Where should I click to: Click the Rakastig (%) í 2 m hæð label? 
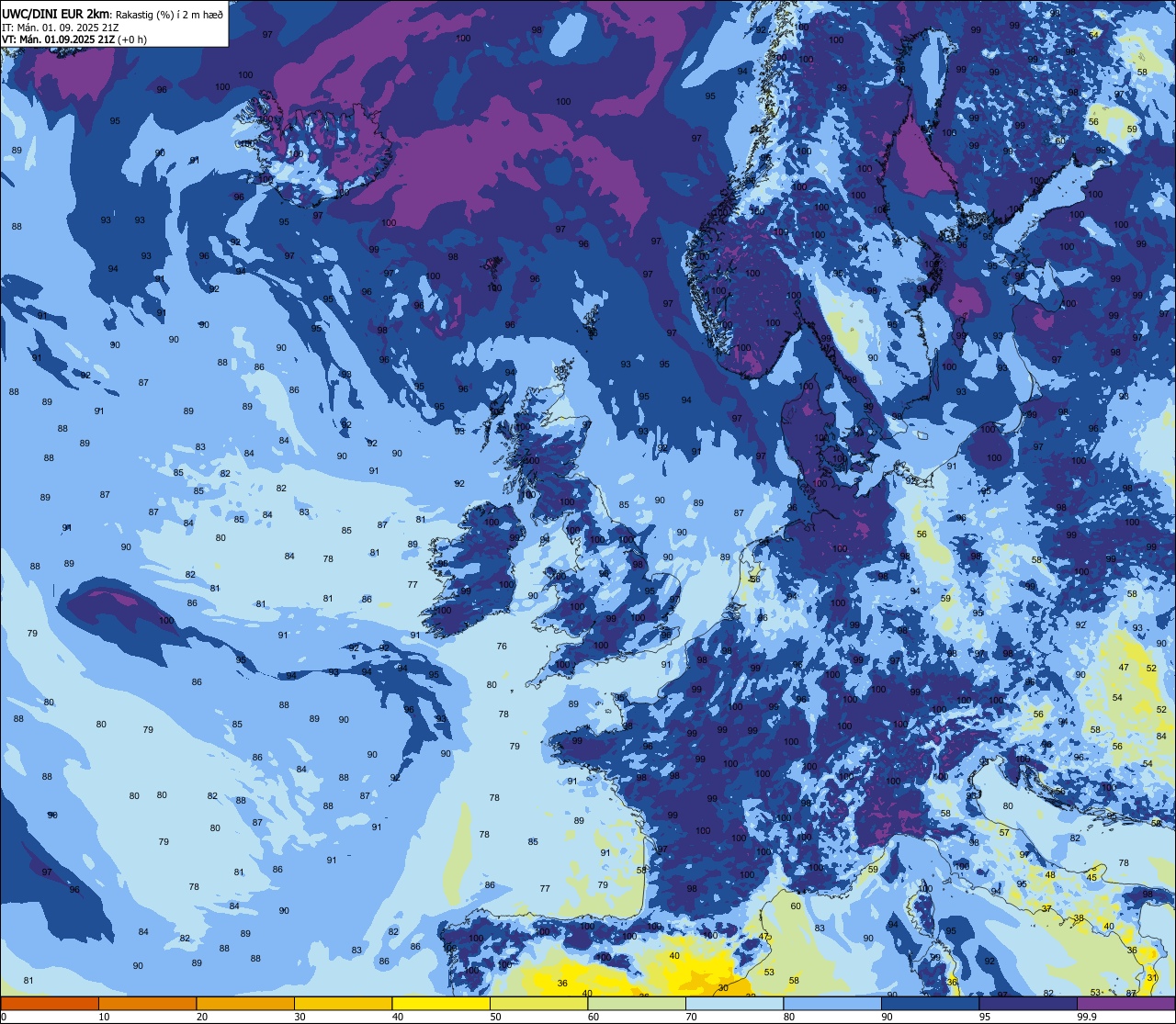(171, 13)
